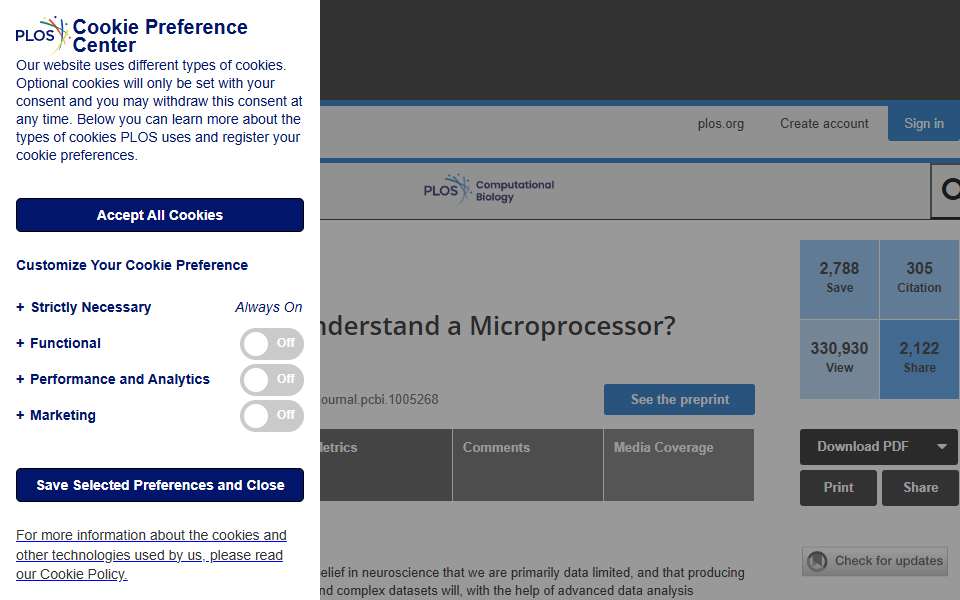Click the Print button
The height and width of the screenshot is (600, 960).
pyautogui.click(x=838, y=488)
